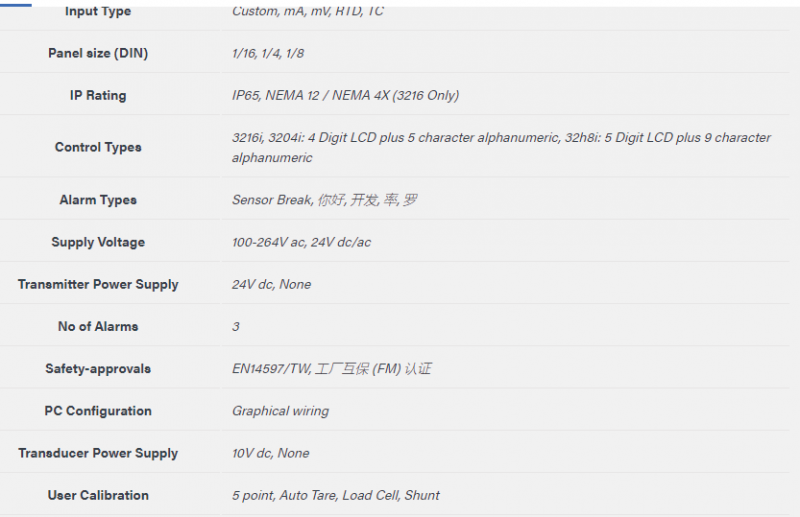Viewport: 800px width, 517px height.
Task: Select the PC Configuration label
Action: pyautogui.click(x=98, y=411)
